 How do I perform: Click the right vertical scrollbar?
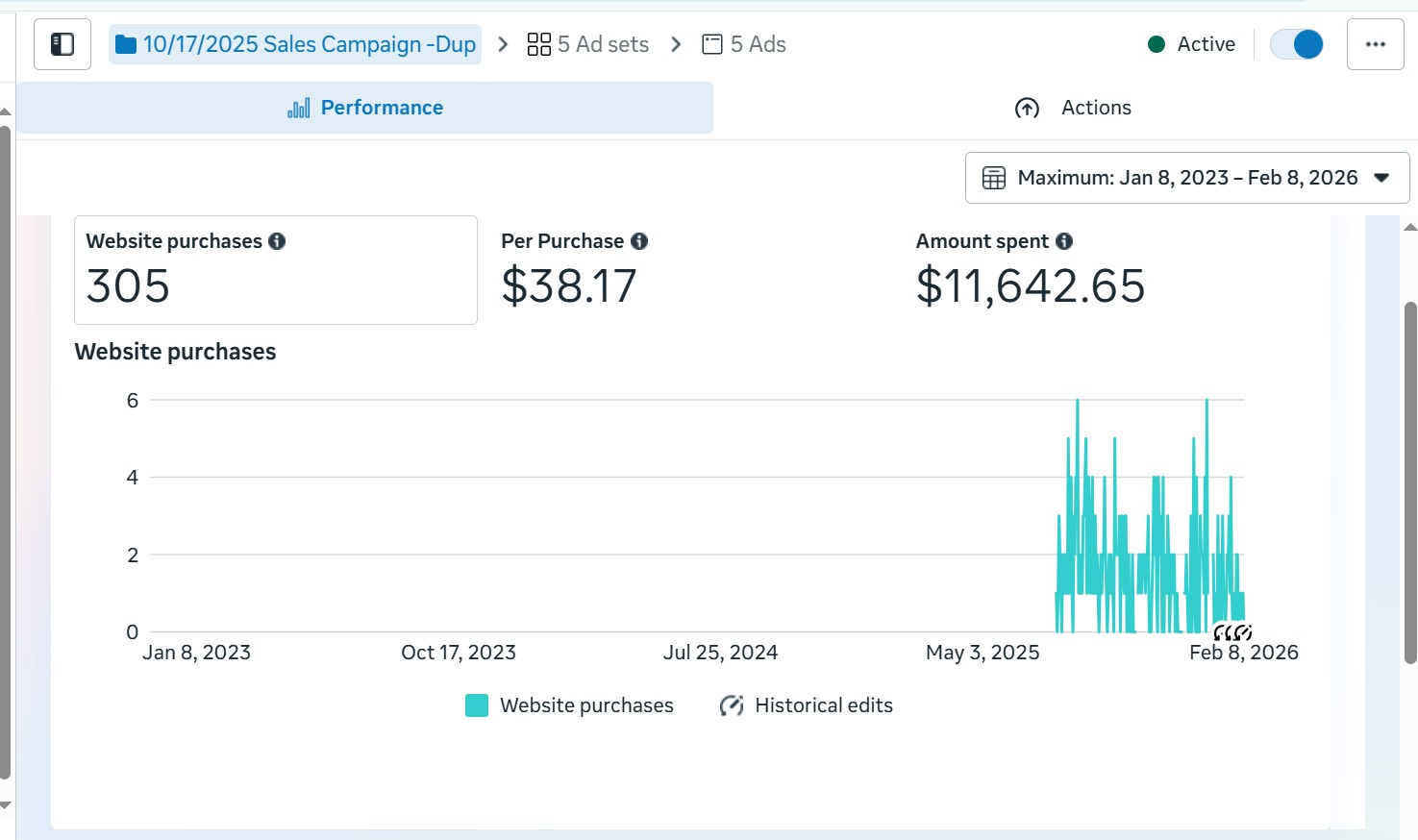pyautogui.click(x=1410, y=481)
